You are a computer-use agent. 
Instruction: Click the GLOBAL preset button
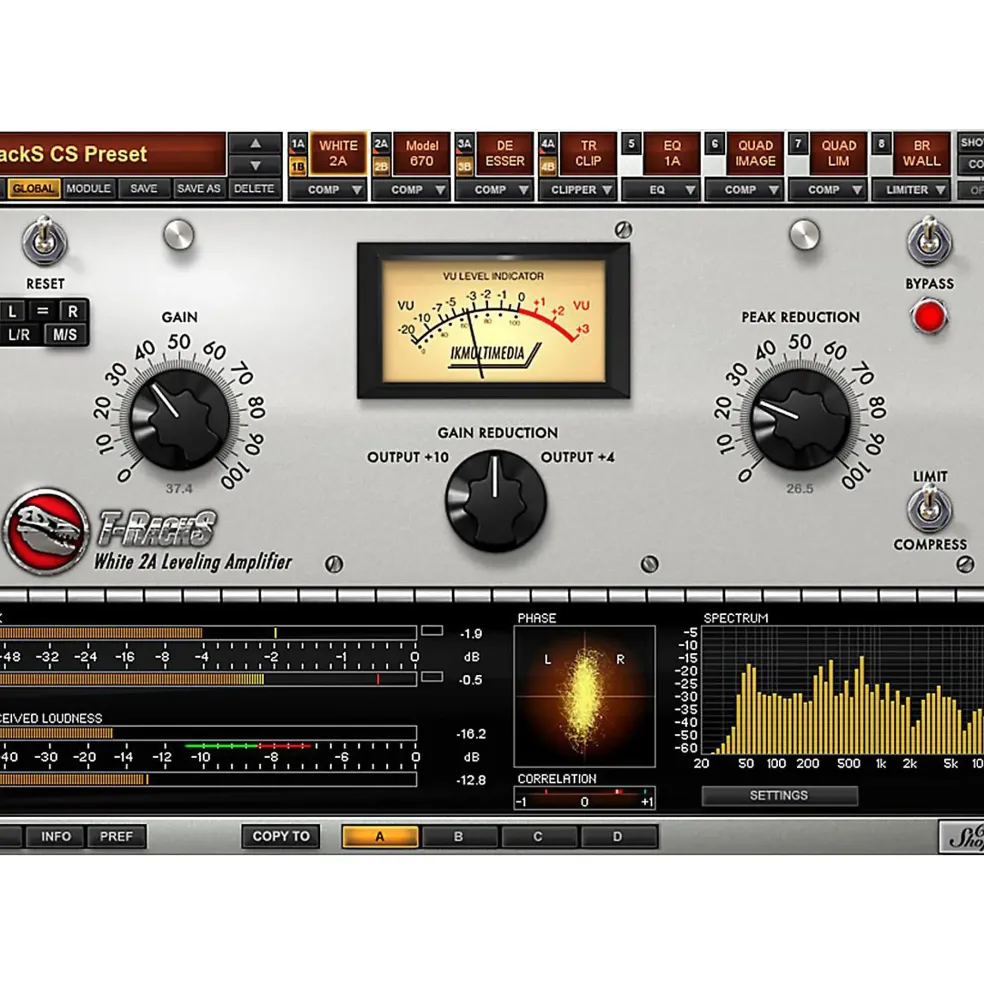point(33,188)
